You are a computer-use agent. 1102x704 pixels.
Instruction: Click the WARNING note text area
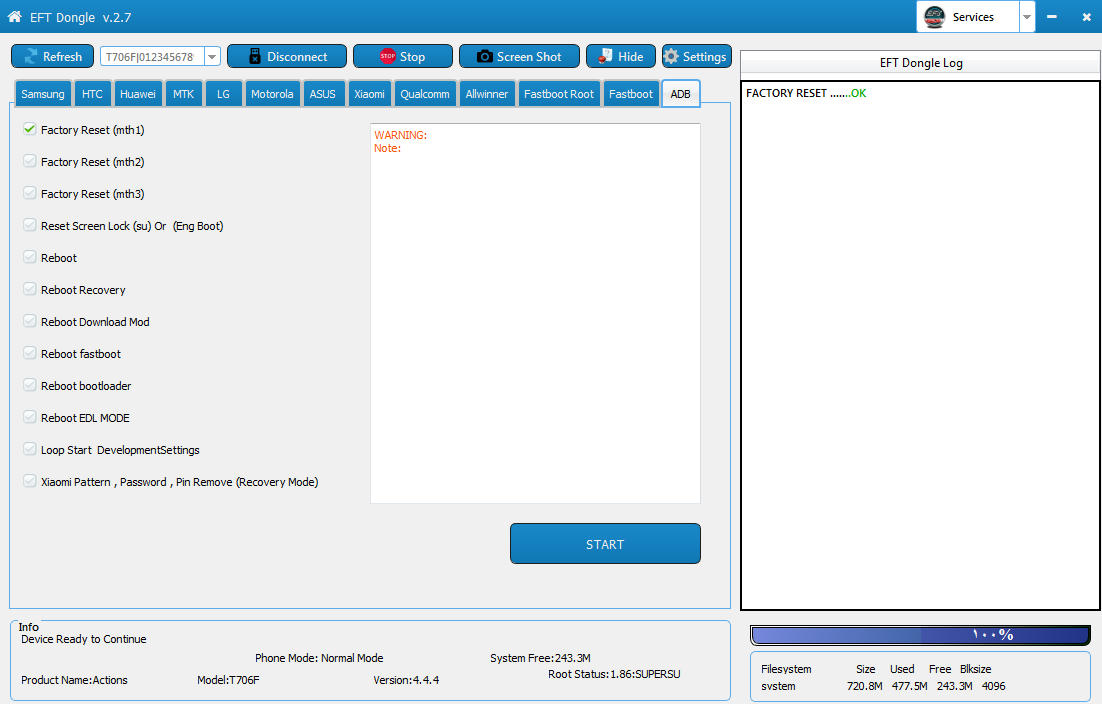point(536,313)
